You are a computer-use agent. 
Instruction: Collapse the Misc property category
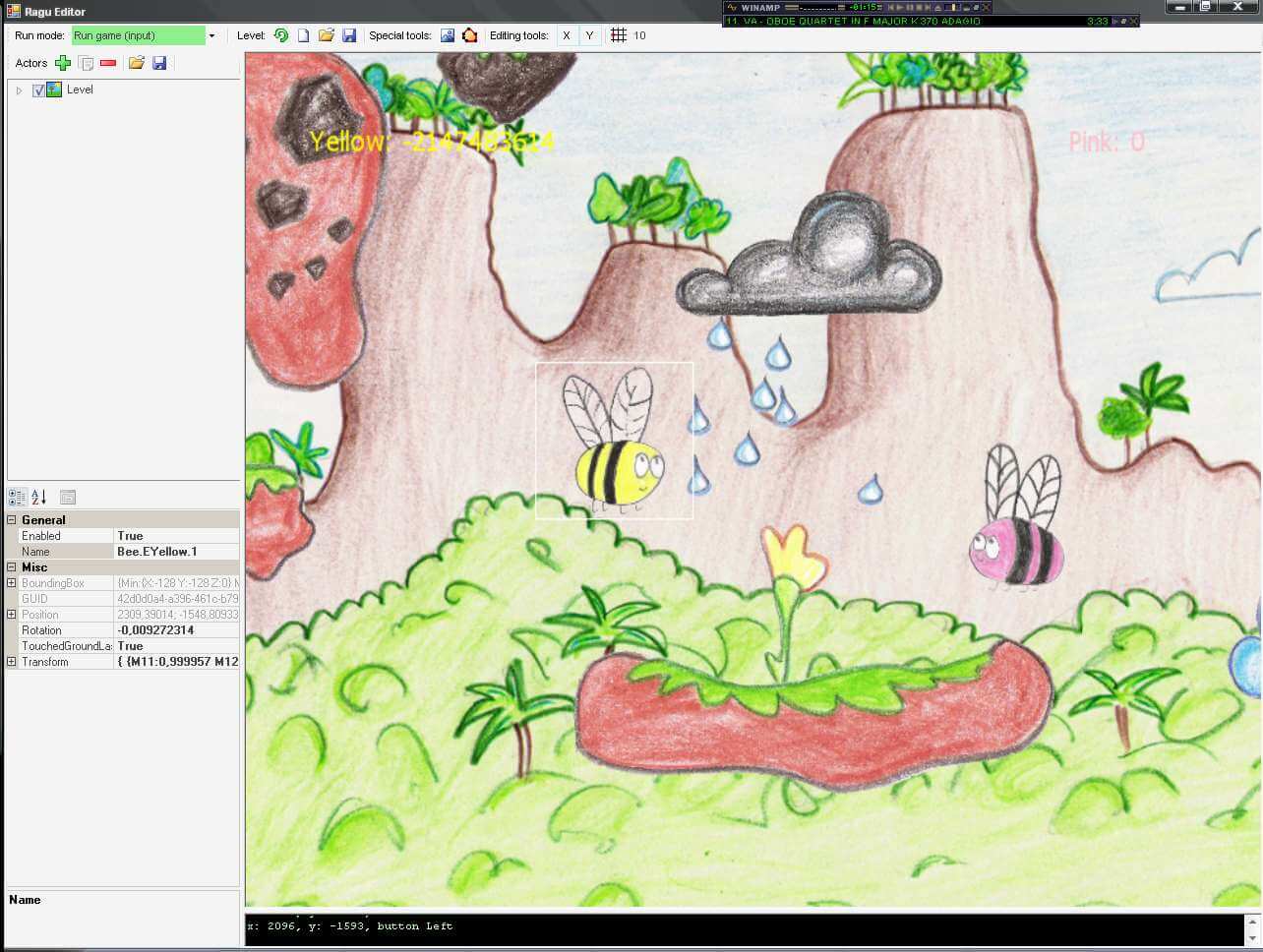click(12, 567)
